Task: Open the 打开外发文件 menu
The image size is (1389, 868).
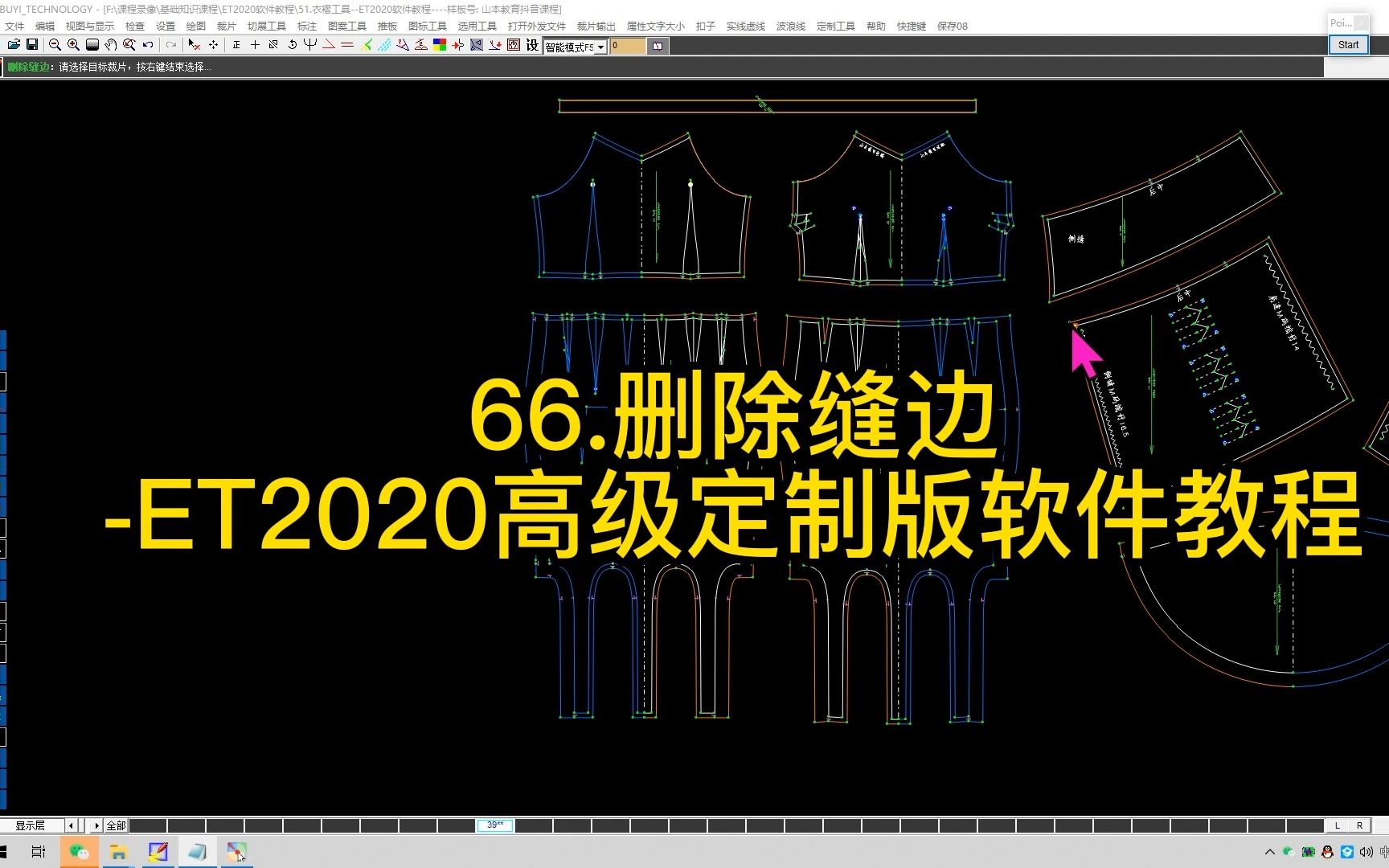Action: click(537, 27)
